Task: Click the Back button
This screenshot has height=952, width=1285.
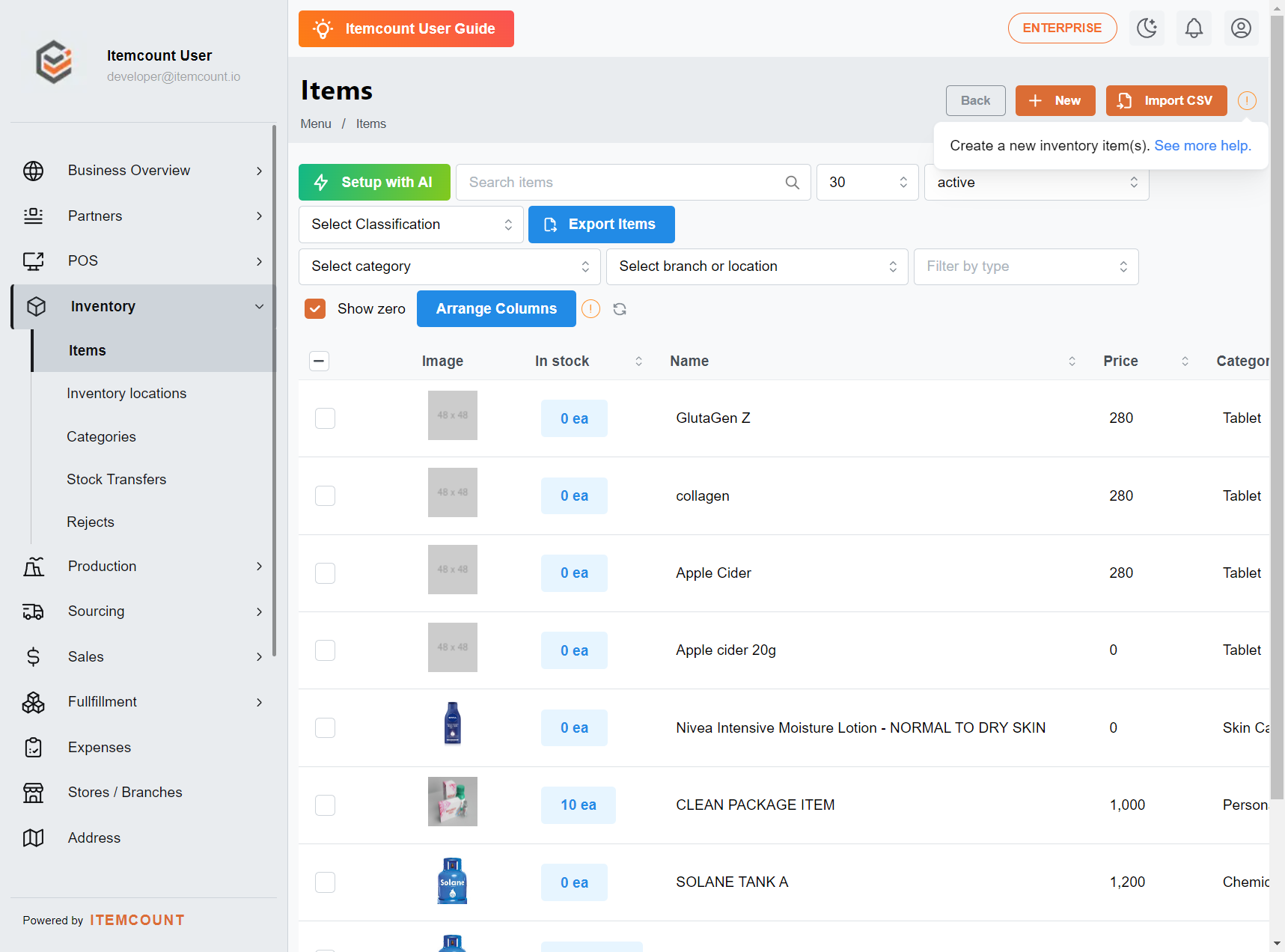Action: click(x=976, y=101)
